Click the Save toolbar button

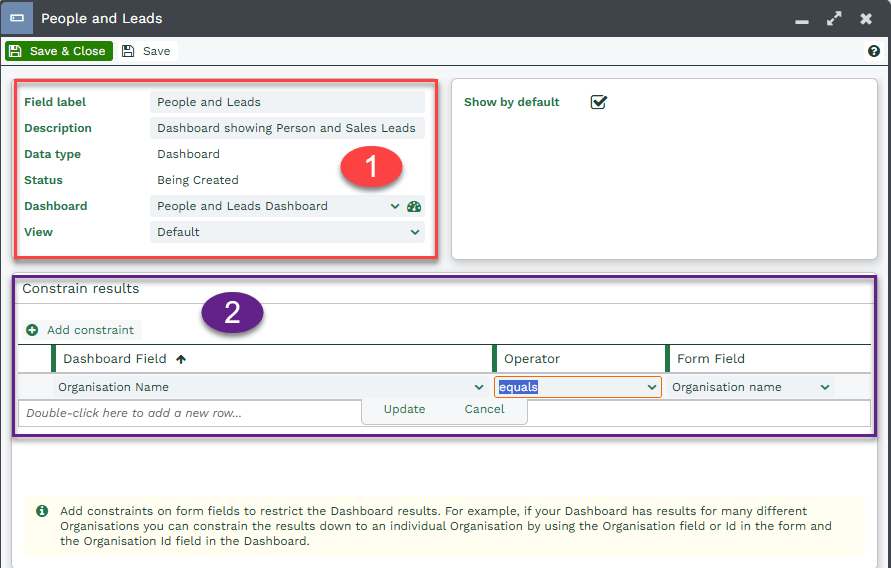pyautogui.click(x=146, y=51)
